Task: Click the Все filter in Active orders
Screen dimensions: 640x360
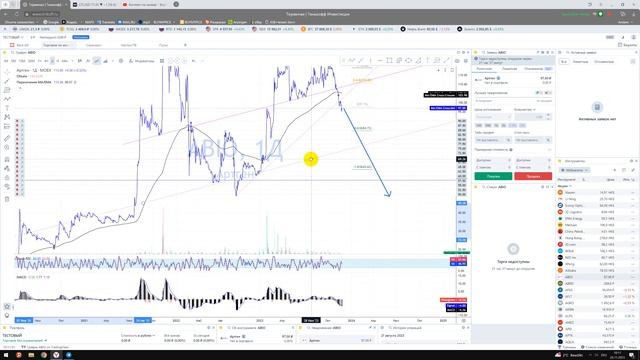Action: coord(564,62)
